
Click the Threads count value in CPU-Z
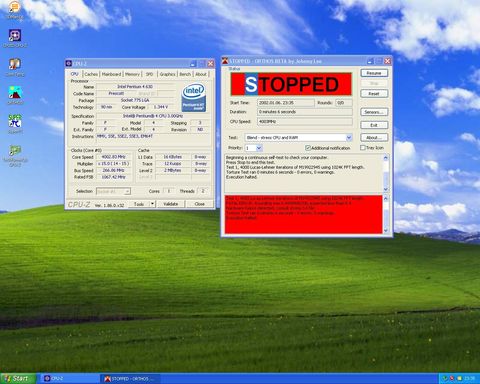203,191
